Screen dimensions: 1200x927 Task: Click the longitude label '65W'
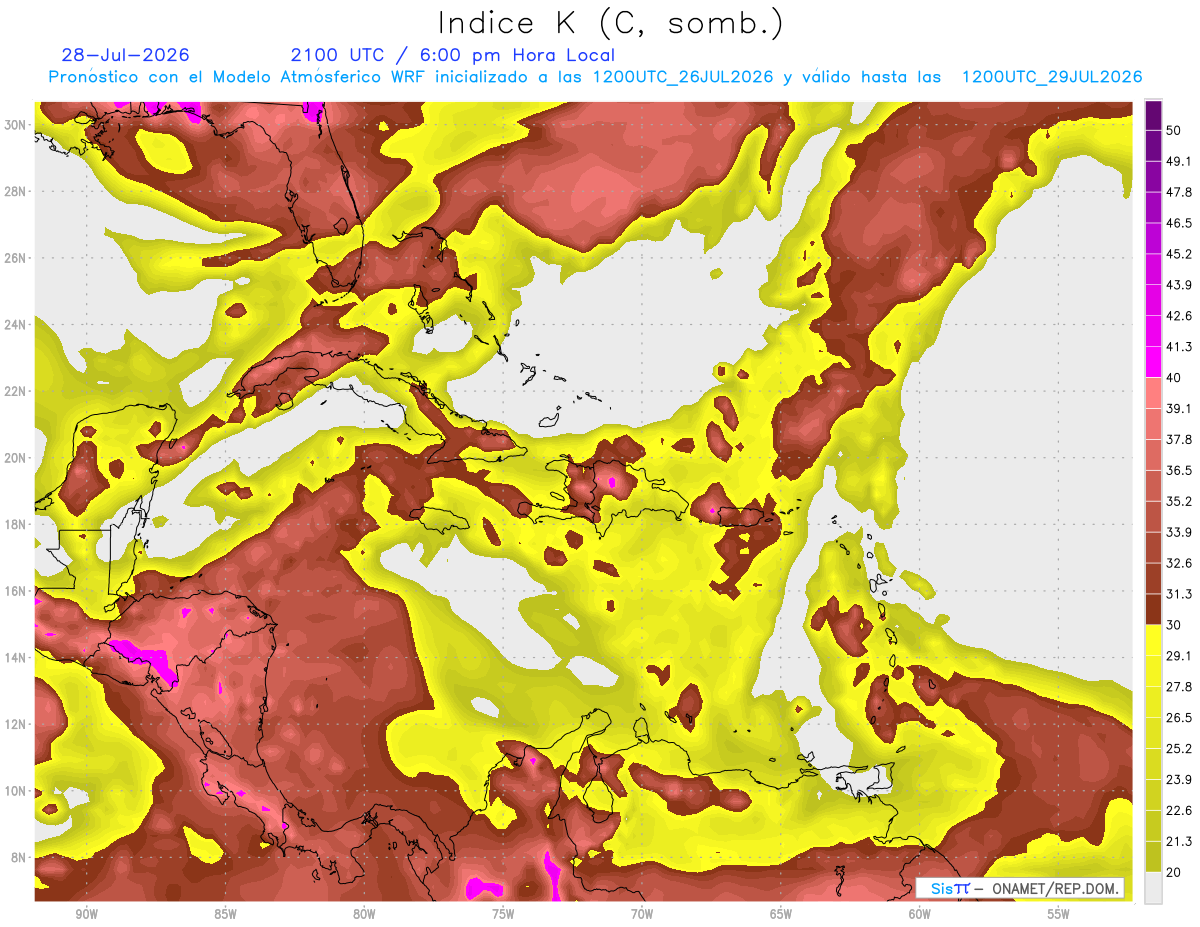point(781,915)
